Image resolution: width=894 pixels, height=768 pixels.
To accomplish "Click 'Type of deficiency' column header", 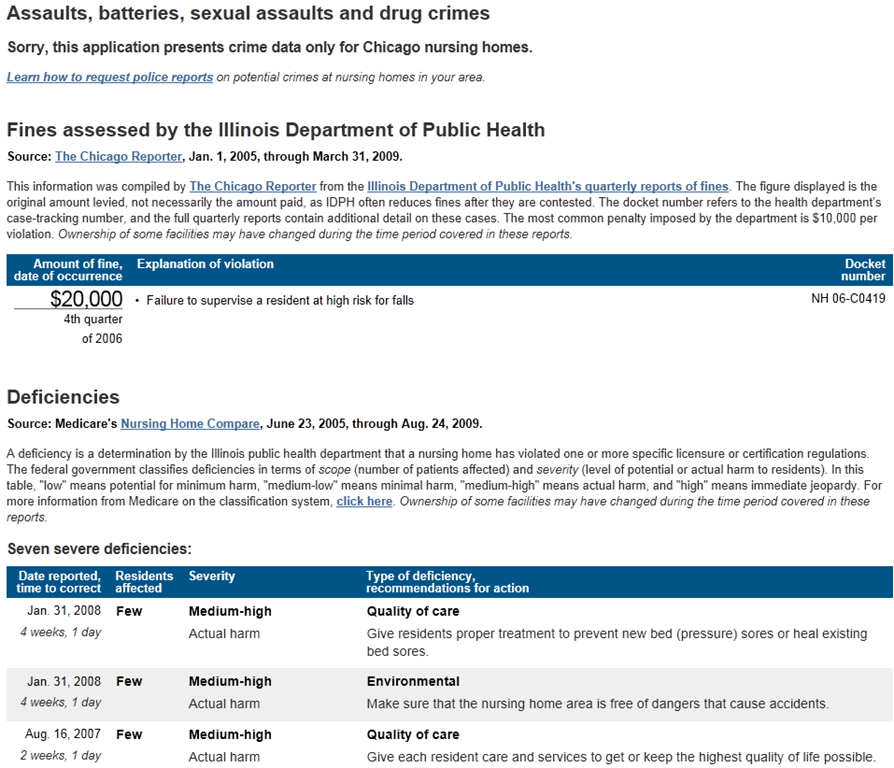I will pos(448,582).
